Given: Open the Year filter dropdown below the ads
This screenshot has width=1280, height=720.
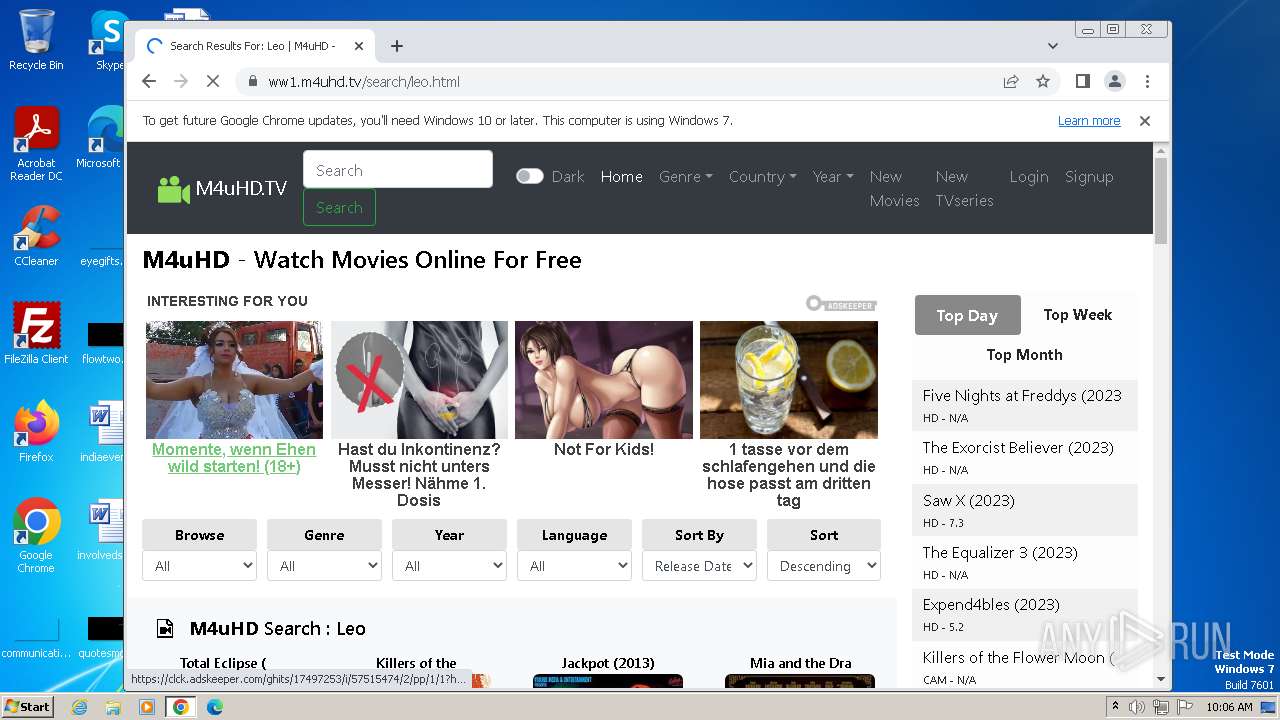Looking at the screenshot, I should pyautogui.click(x=449, y=565).
